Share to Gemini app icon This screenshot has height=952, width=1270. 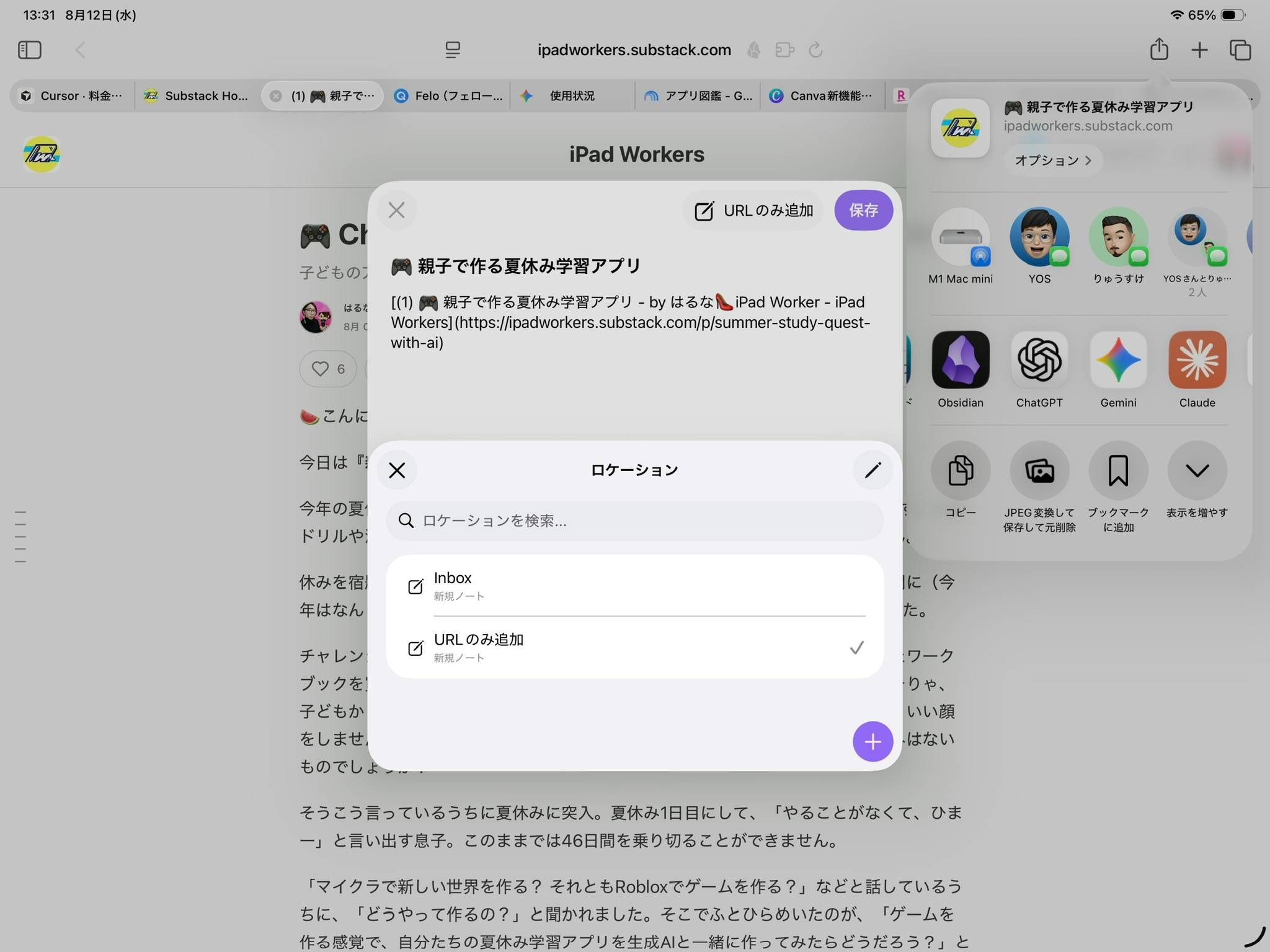coord(1119,359)
